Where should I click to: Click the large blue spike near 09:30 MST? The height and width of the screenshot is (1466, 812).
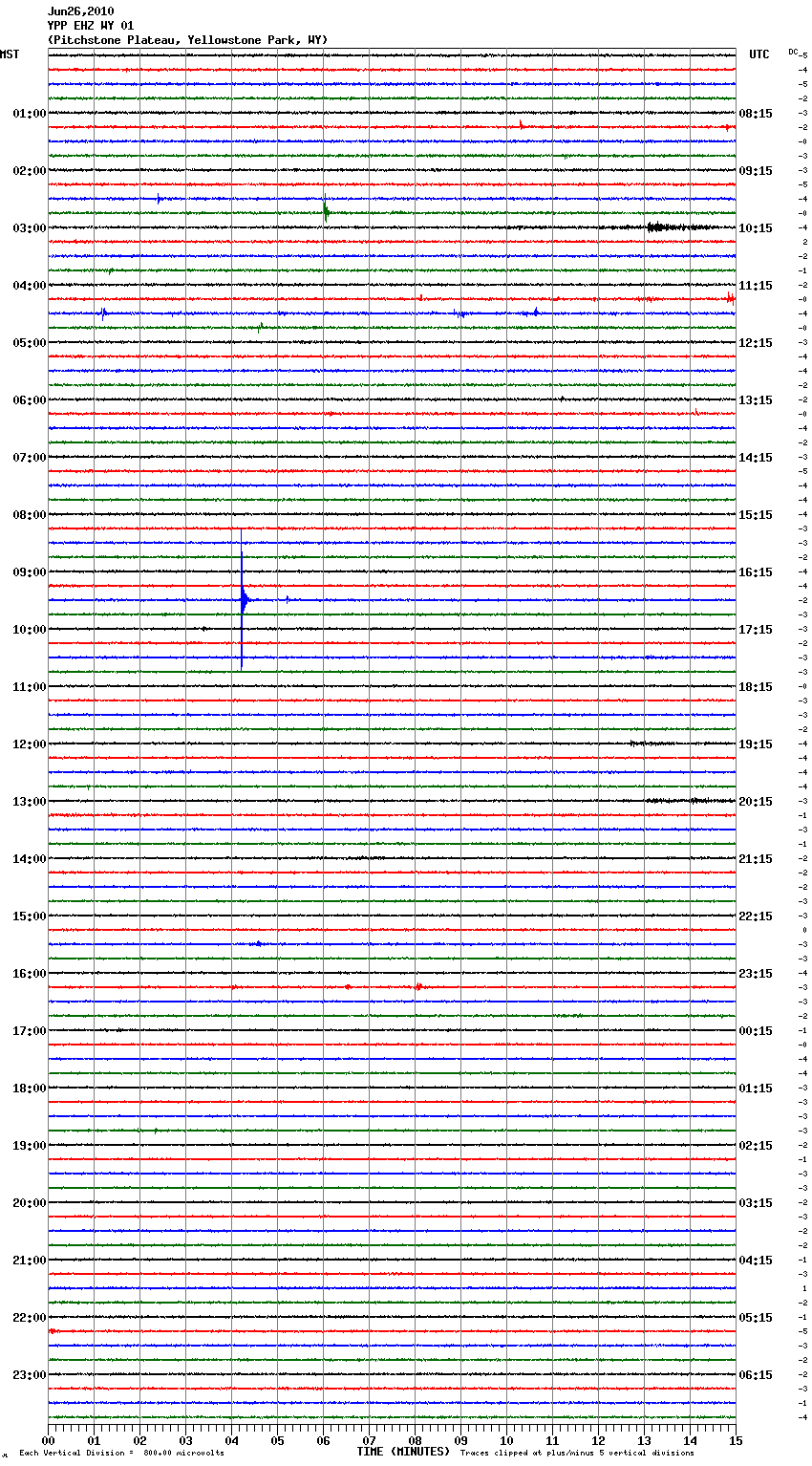pos(243,600)
